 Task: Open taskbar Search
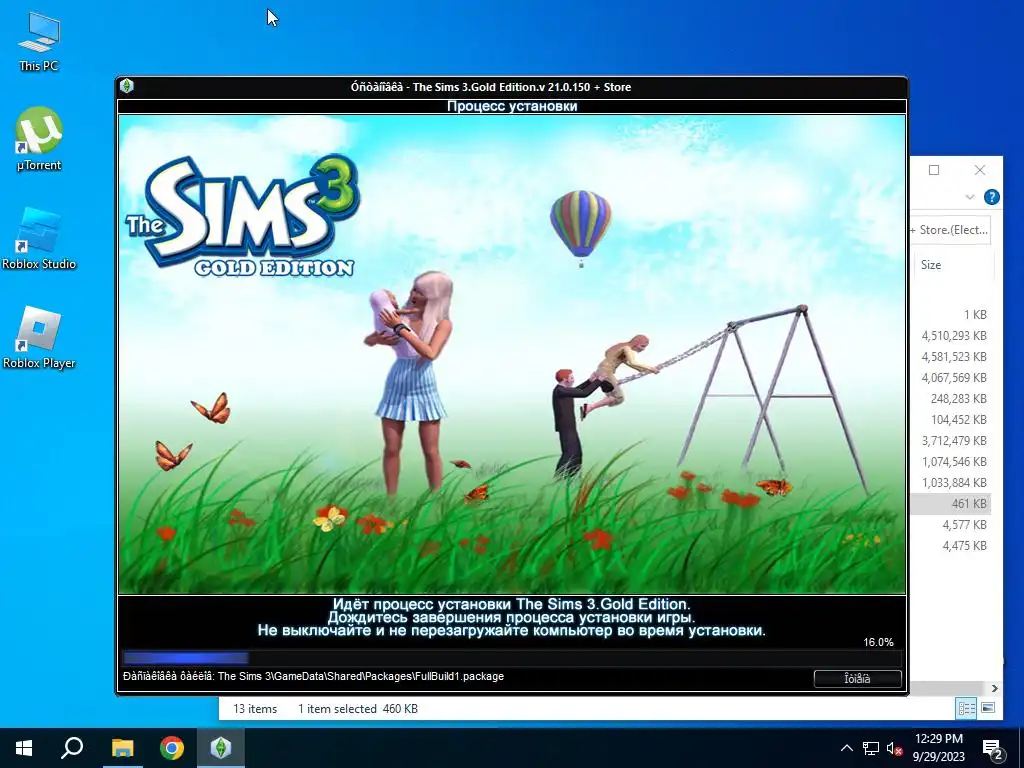pyautogui.click(x=72, y=748)
